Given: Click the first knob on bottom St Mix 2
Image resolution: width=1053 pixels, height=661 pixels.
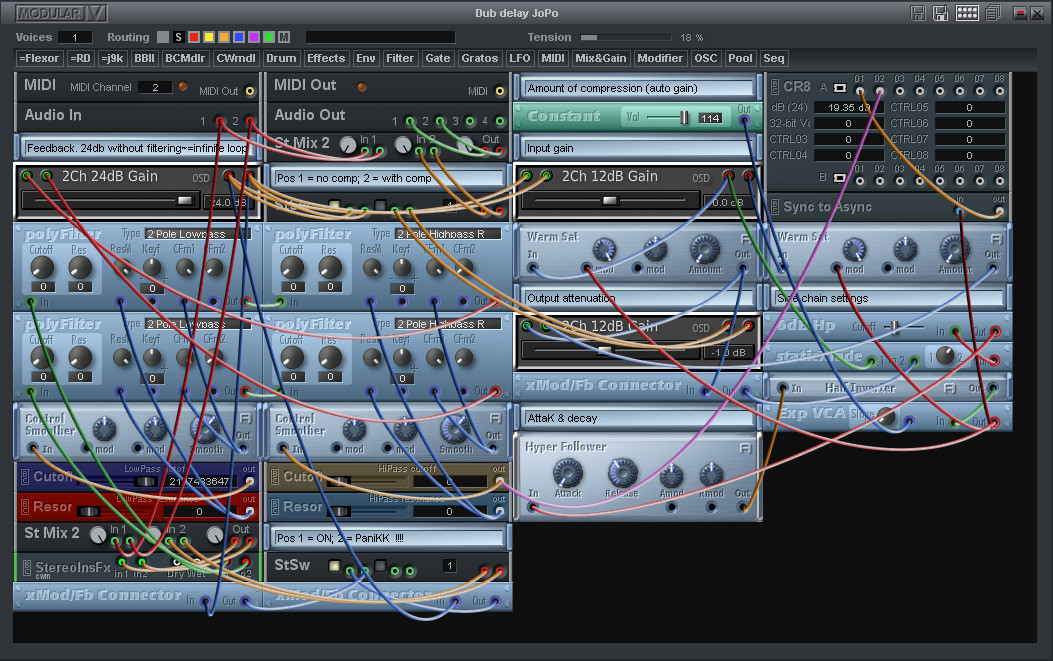Looking at the screenshot, I should click(98, 535).
